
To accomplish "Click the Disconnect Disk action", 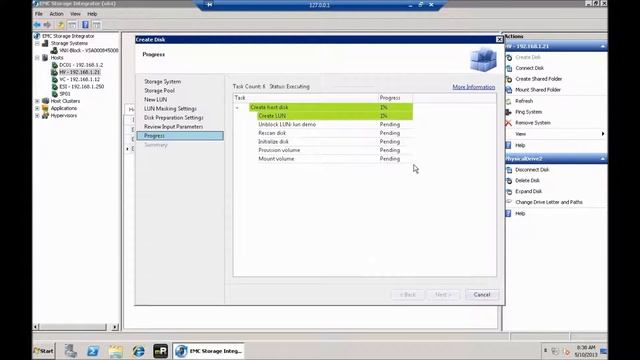I will [532, 170].
